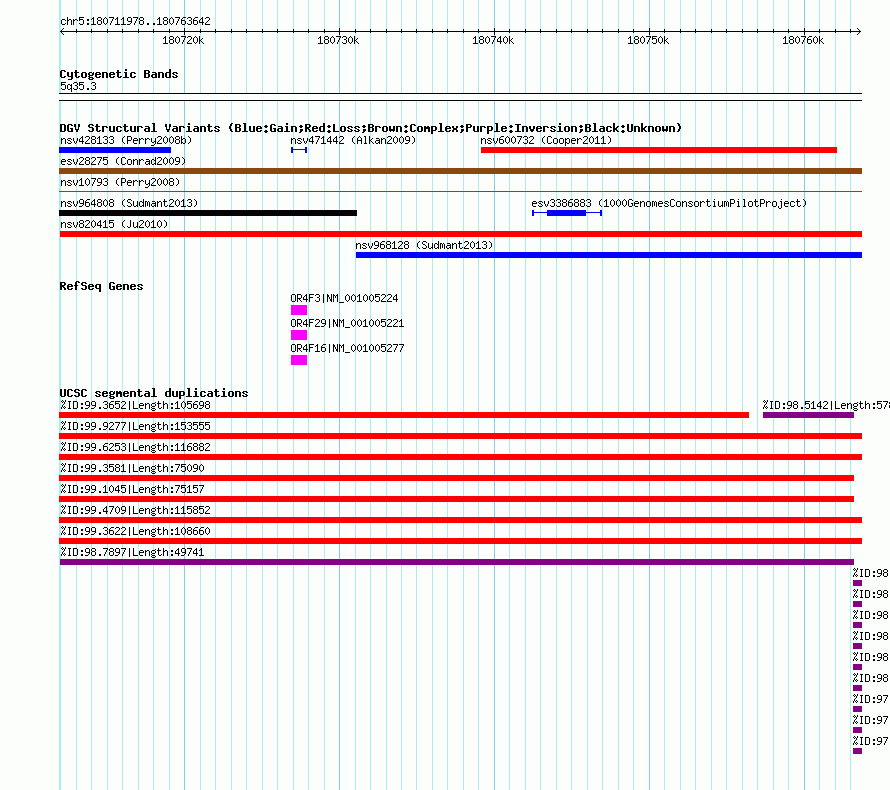Select the esv3386883 1000Genomes blue variant glyph
This screenshot has height=790, width=890.
point(567,213)
